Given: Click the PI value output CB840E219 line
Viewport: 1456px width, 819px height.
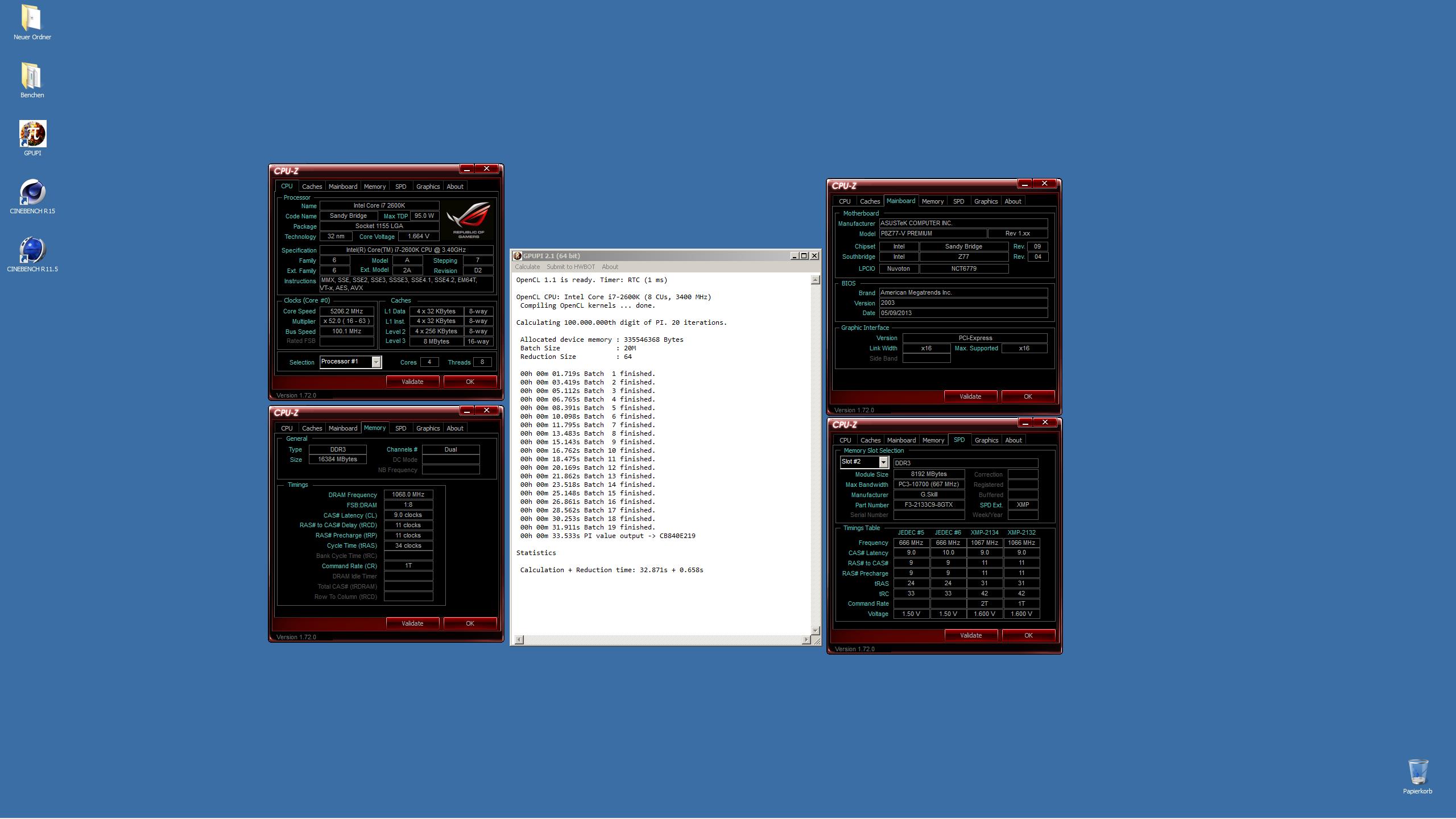Looking at the screenshot, I should click(x=607, y=536).
